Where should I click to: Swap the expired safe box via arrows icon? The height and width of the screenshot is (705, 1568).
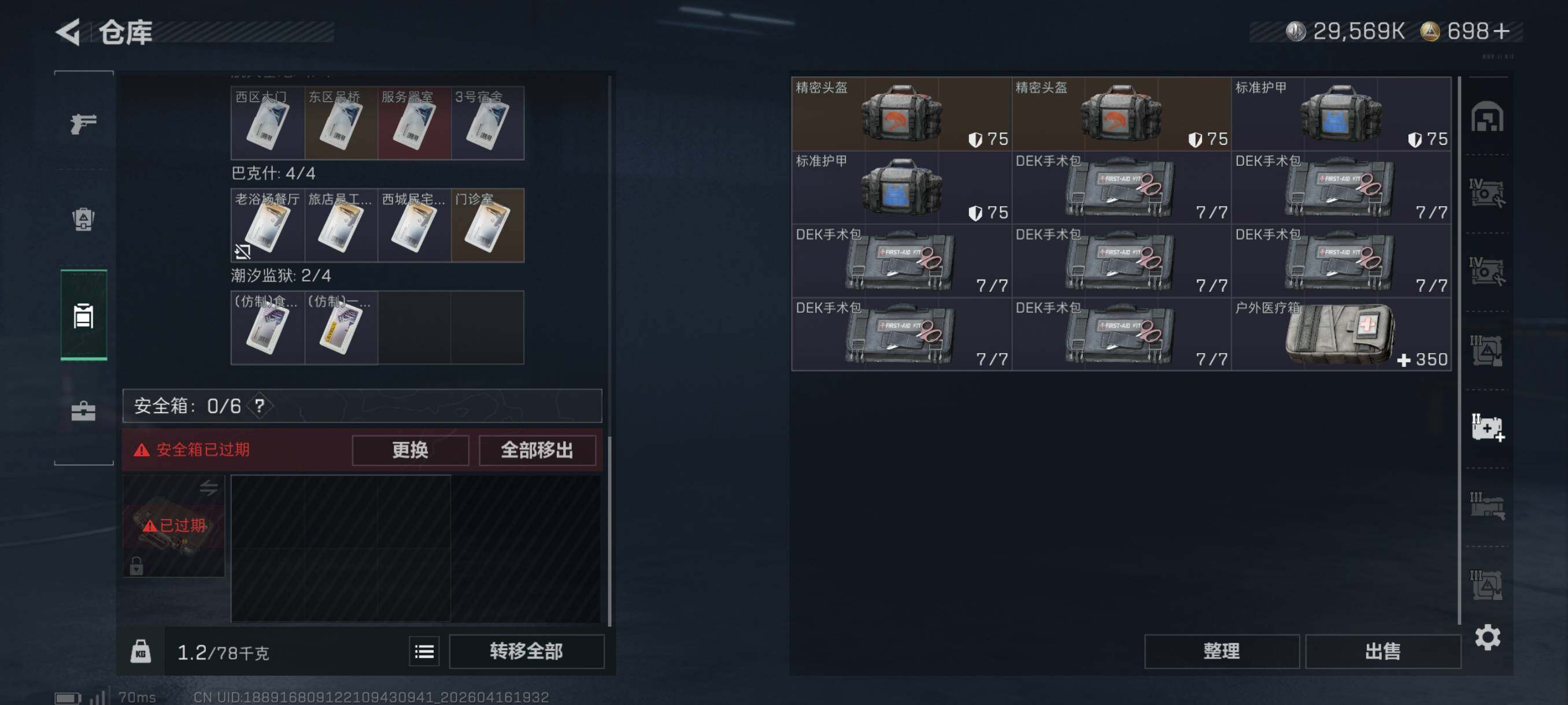(x=208, y=487)
